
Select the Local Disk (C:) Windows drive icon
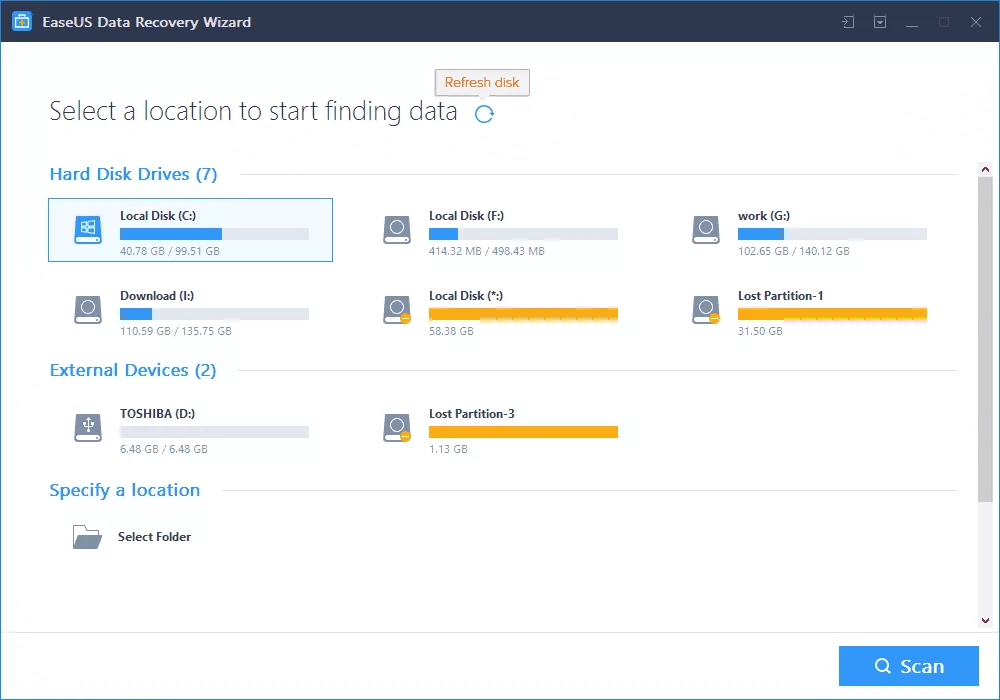click(88, 230)
